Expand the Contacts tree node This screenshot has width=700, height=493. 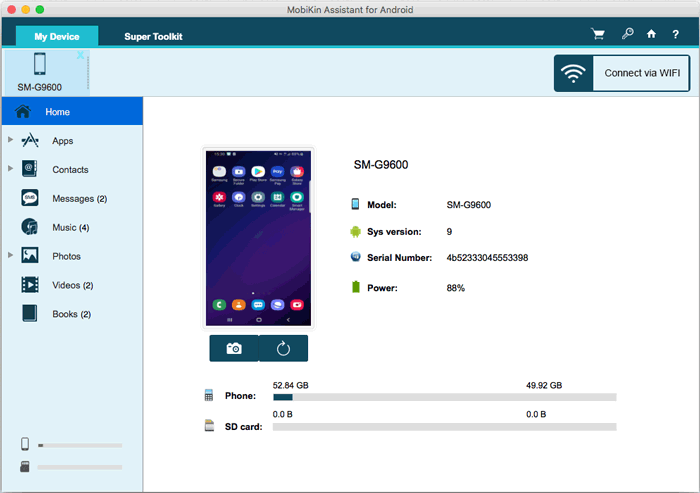click(x=10, y=169)
